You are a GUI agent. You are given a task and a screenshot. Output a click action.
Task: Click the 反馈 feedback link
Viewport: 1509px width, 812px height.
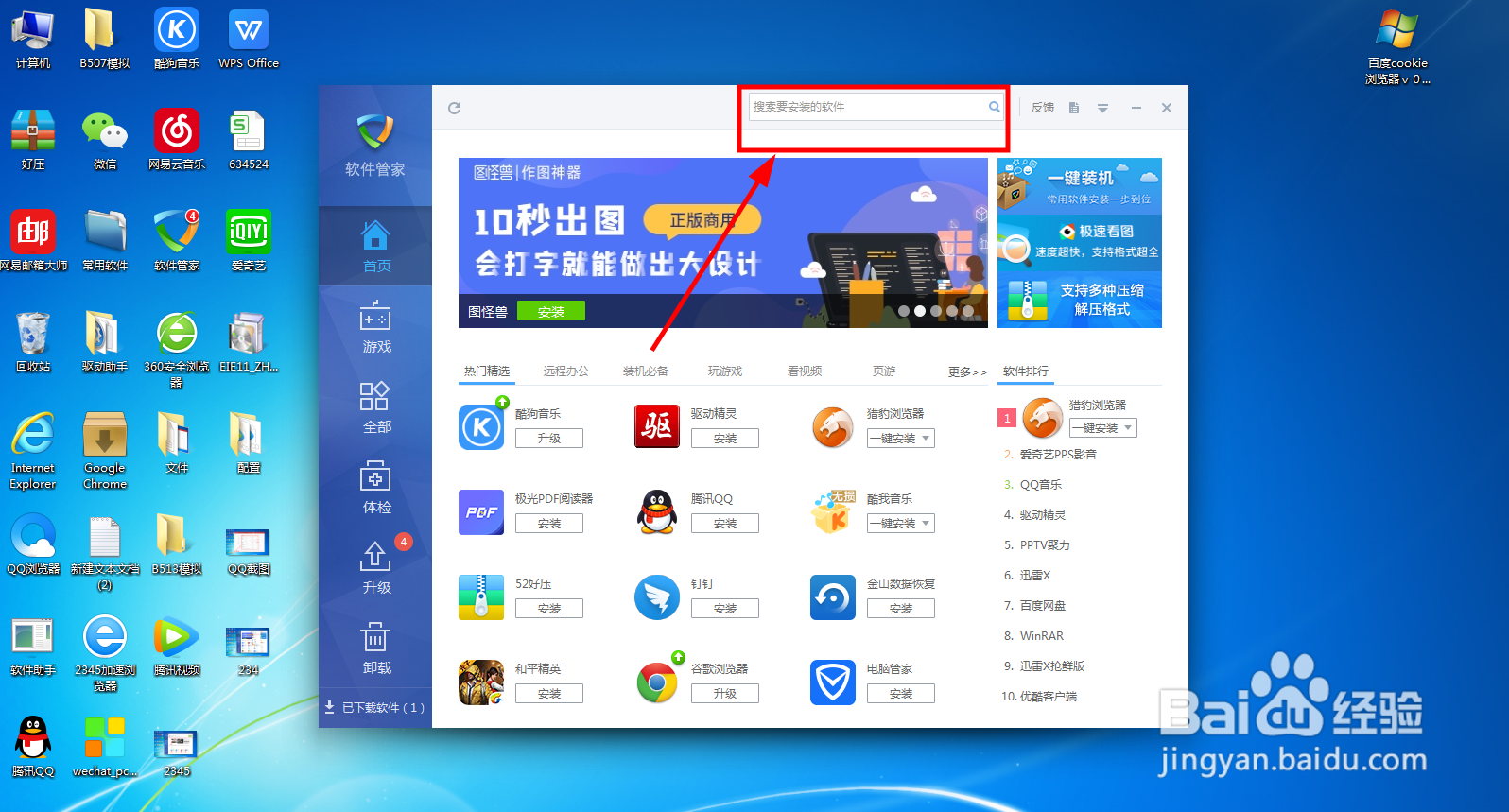[x=1043, y=108]
